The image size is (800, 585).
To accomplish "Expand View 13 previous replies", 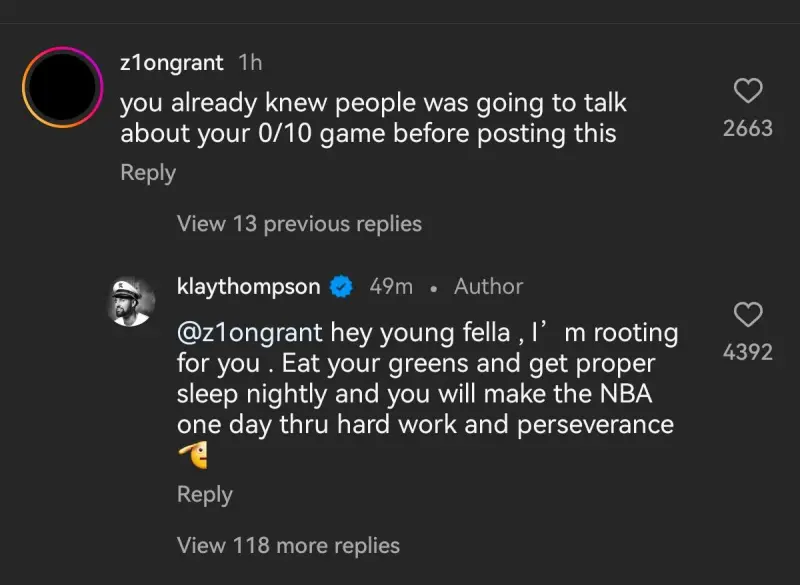I will [299, 224].
